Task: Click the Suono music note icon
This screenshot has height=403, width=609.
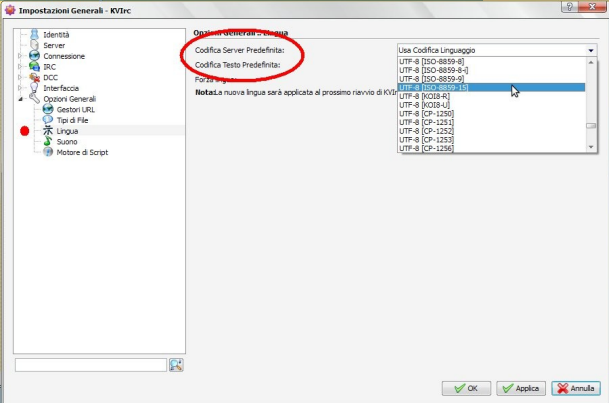Action: point(48,141)
